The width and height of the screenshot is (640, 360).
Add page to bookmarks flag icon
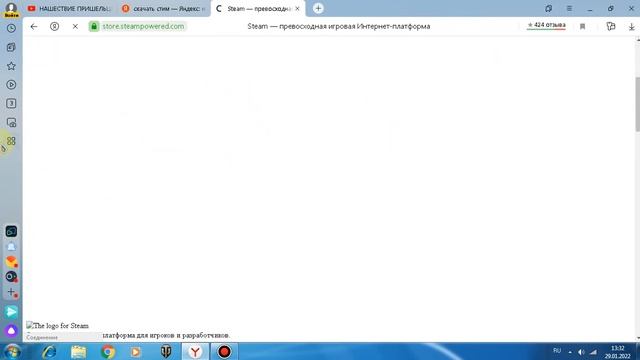582,27
